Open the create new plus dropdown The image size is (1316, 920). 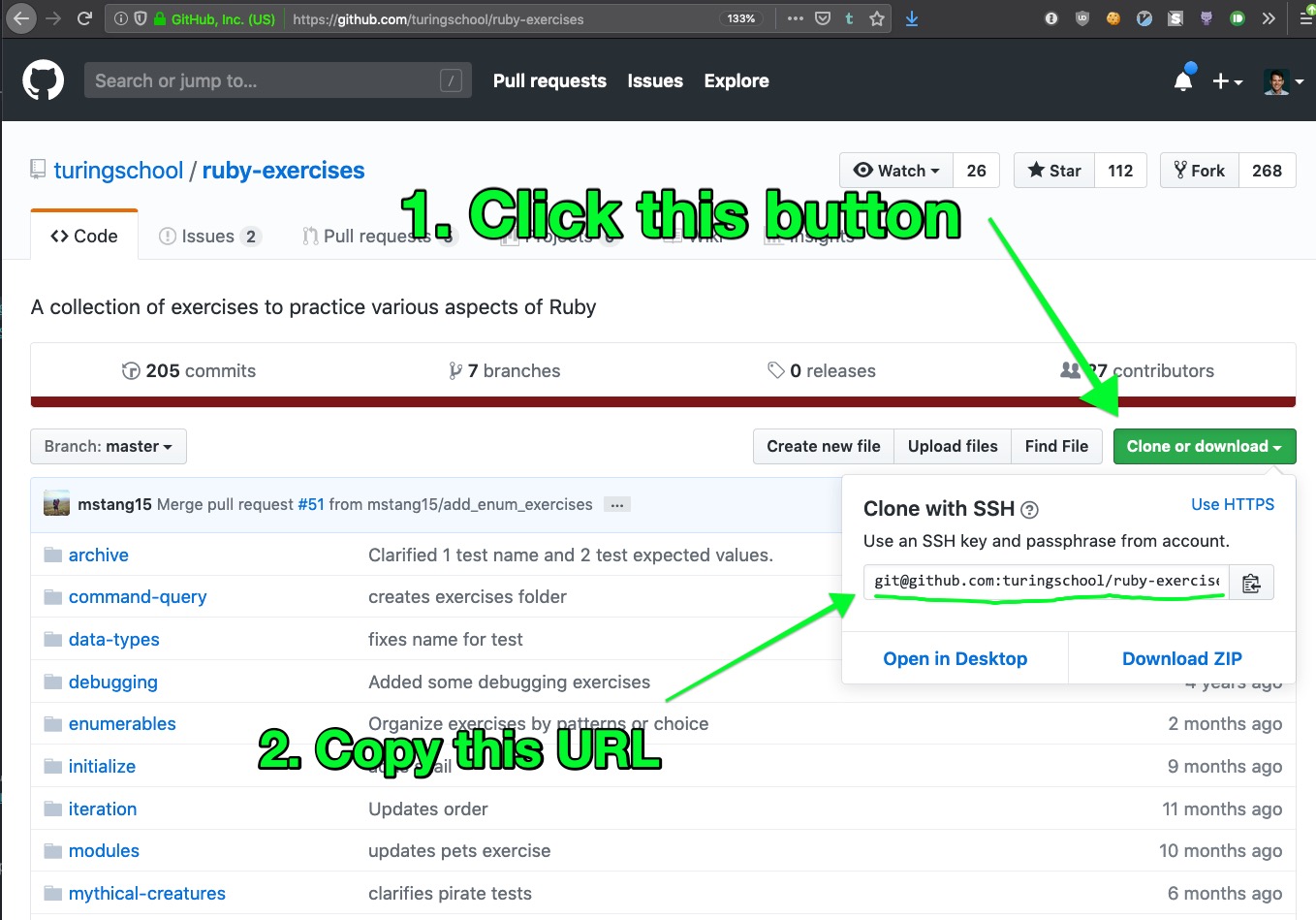[1227, 81]
